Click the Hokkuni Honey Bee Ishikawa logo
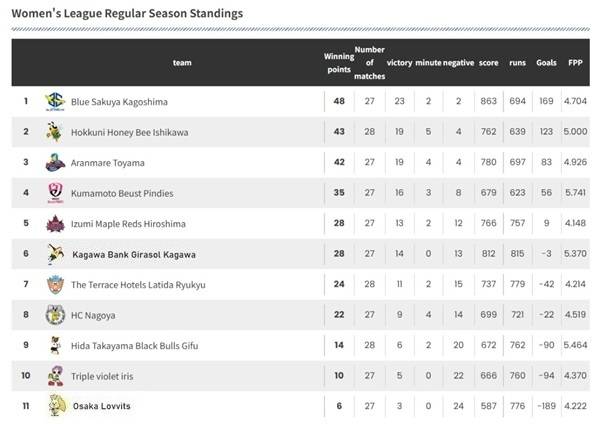The width and height of the screenshot is (600, 424). (54, 132)
